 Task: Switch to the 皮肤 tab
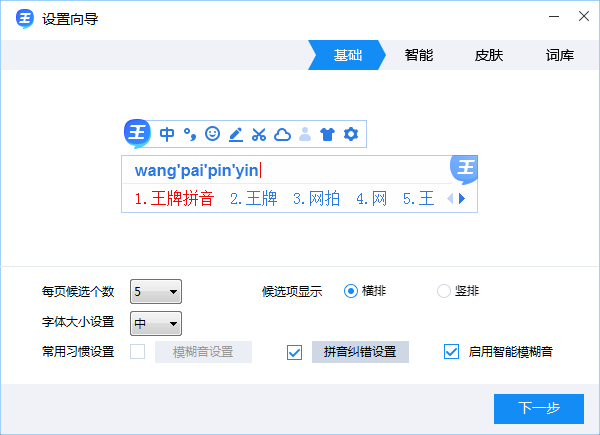click(489, 55)
